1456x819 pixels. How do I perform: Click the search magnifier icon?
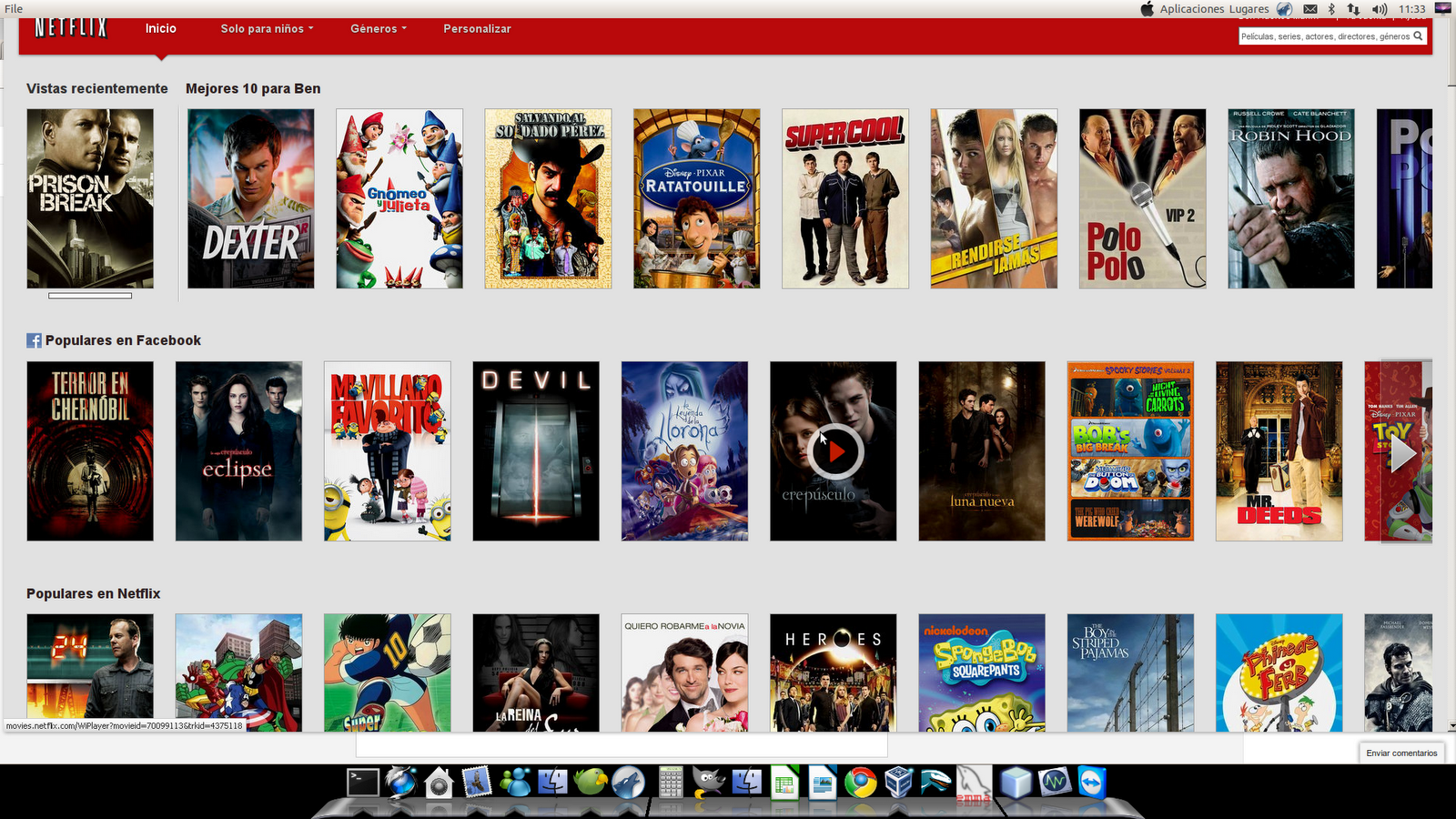(1419, 36)
